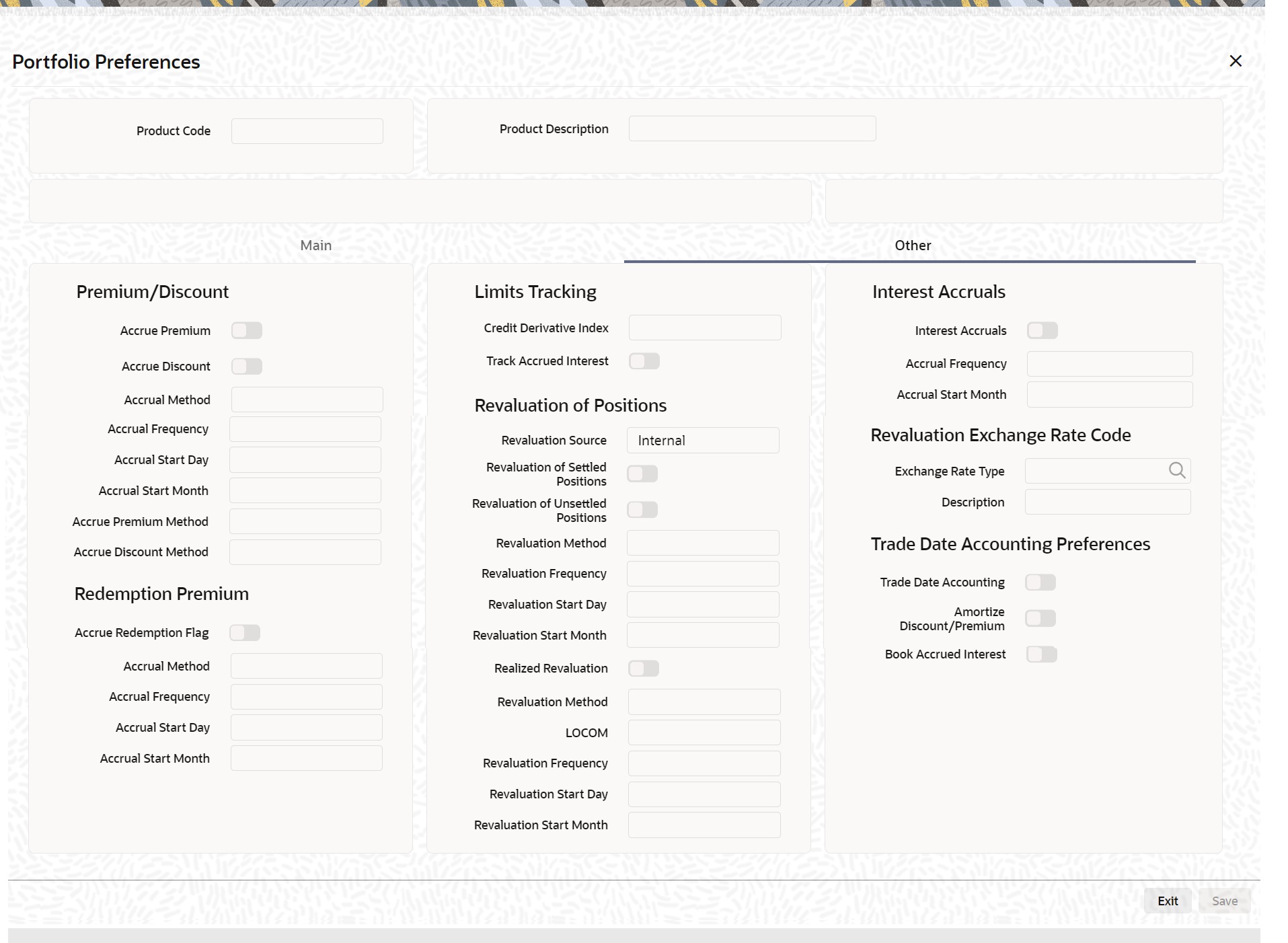The height and width of the screenshot is (943, 1288).
Task: Click the Credit Derivative Index field
Action: (x=704, y=328)
